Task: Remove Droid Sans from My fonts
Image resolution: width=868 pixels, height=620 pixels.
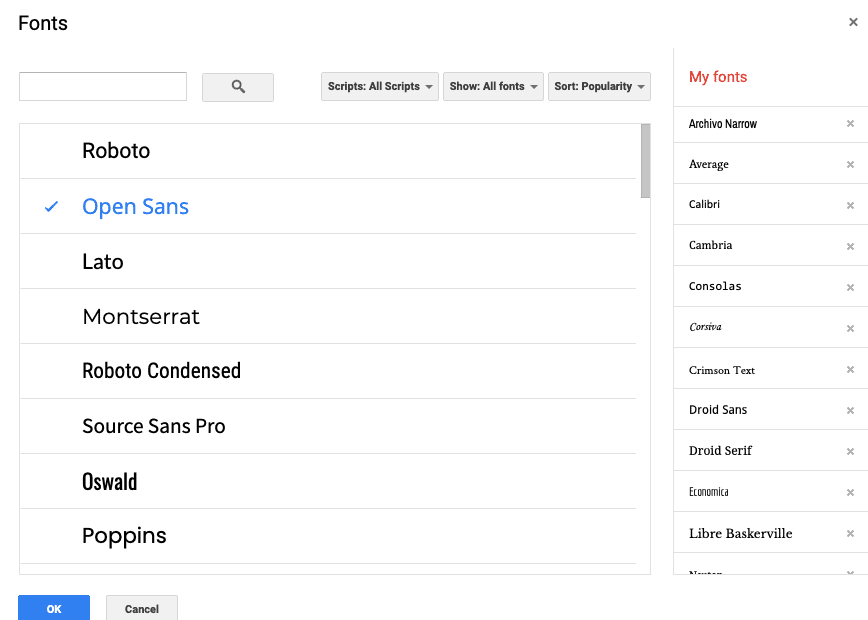Action: pyautogui.click(x=850, y=410)
